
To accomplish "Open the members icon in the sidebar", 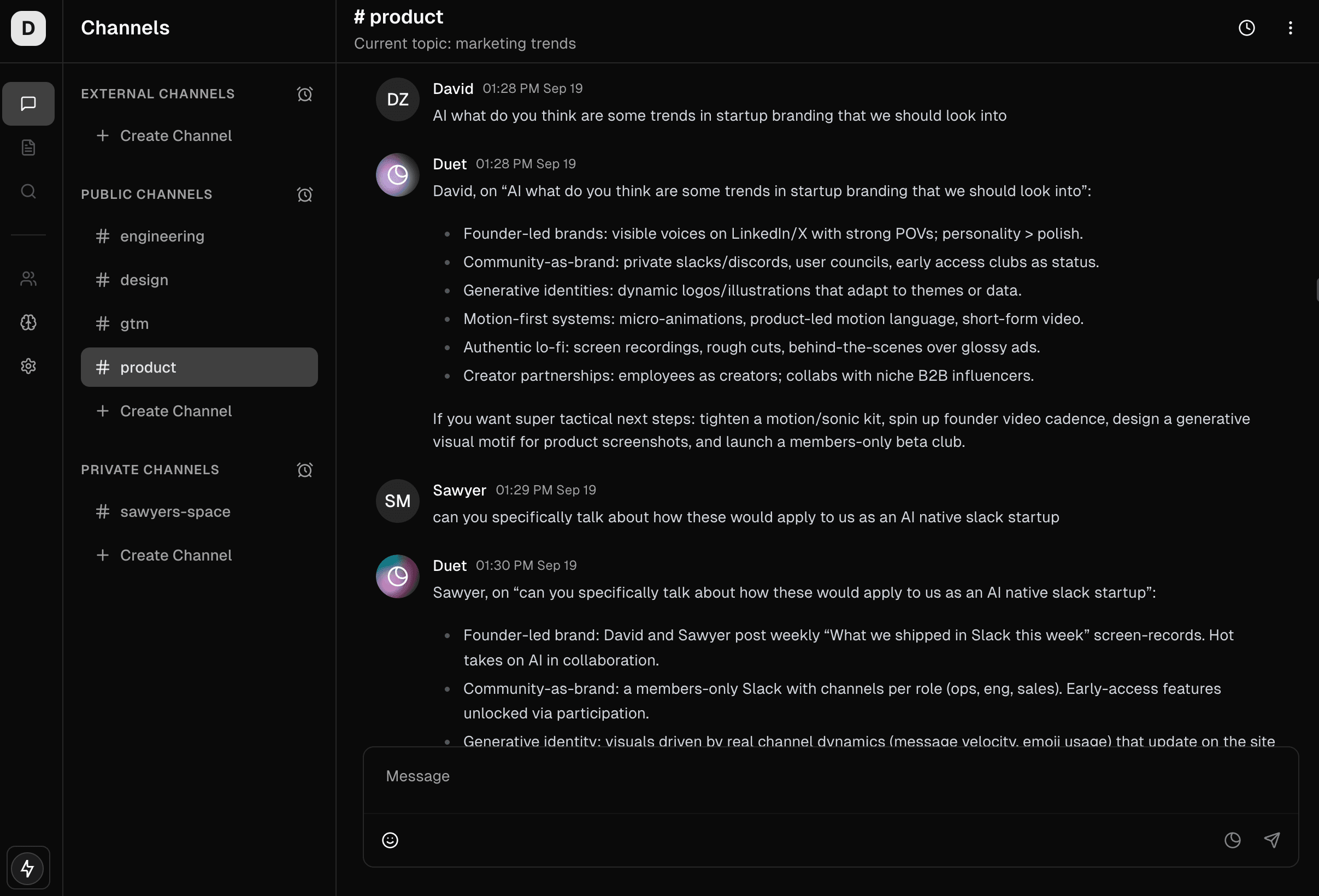I will click(28, 279).
